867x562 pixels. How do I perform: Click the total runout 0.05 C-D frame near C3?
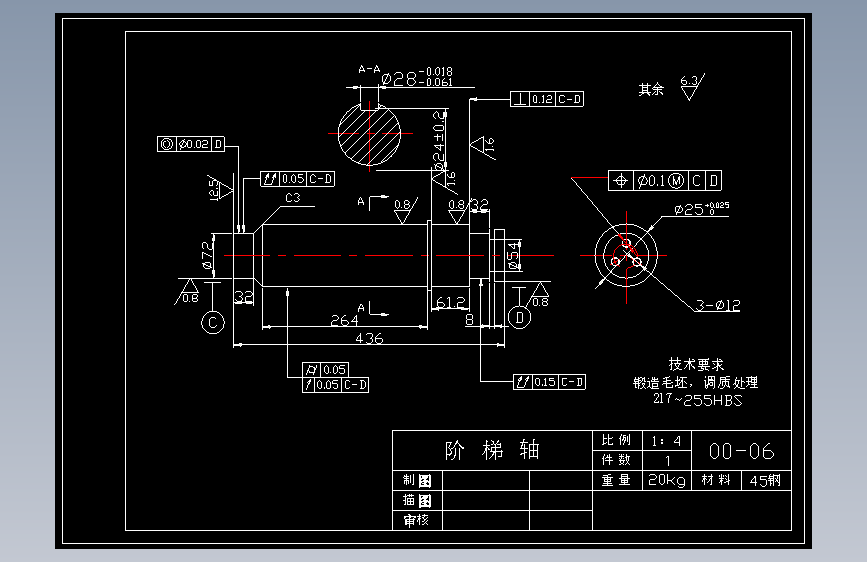coord(297,179)
